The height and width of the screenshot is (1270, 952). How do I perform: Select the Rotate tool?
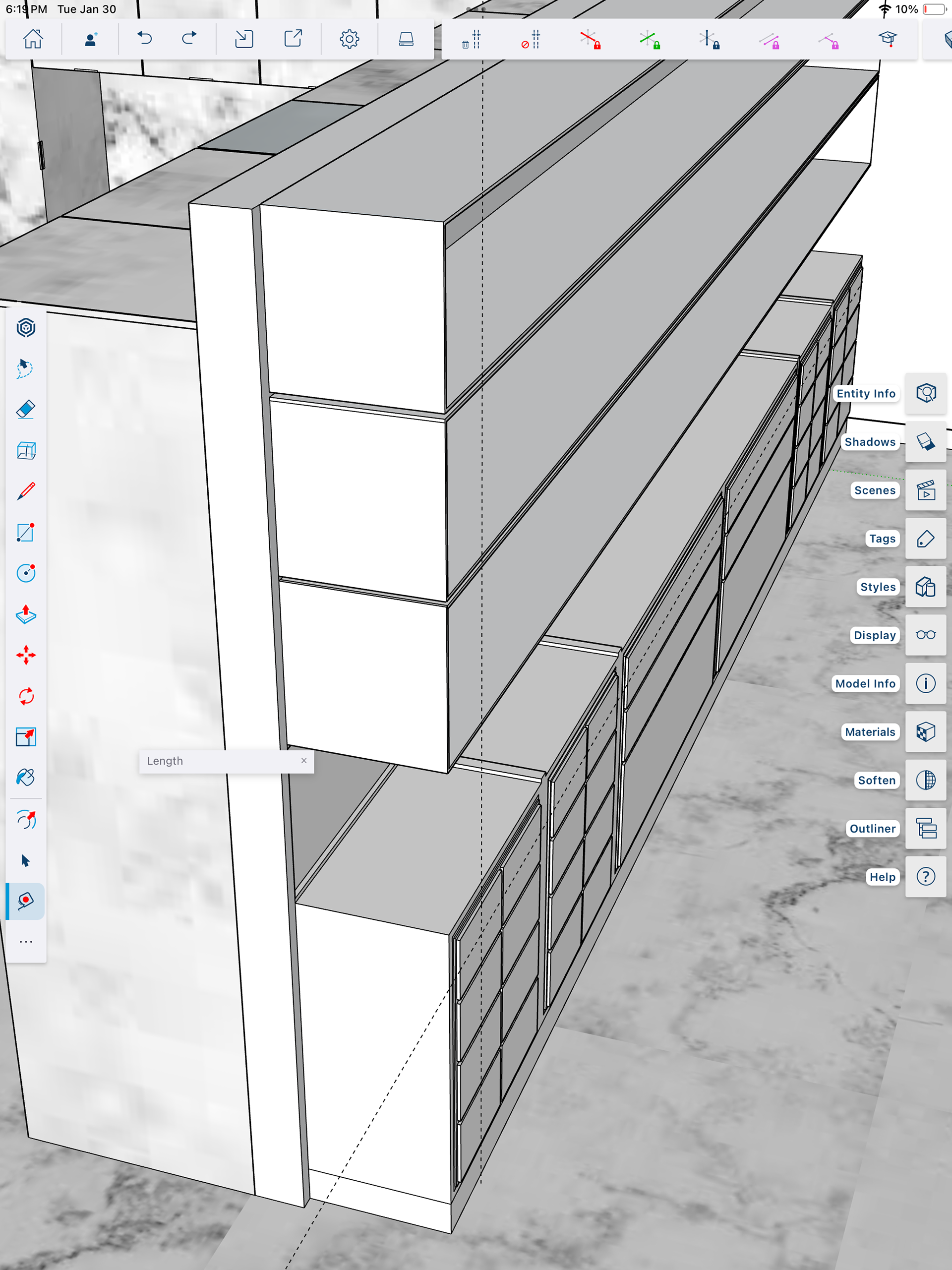click(26, 696)
